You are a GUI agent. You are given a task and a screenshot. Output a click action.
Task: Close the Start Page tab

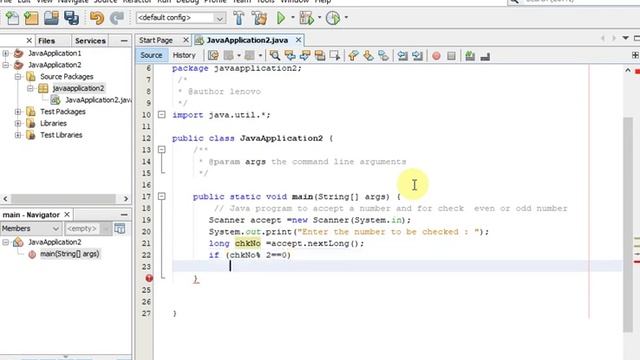point(186,40)
